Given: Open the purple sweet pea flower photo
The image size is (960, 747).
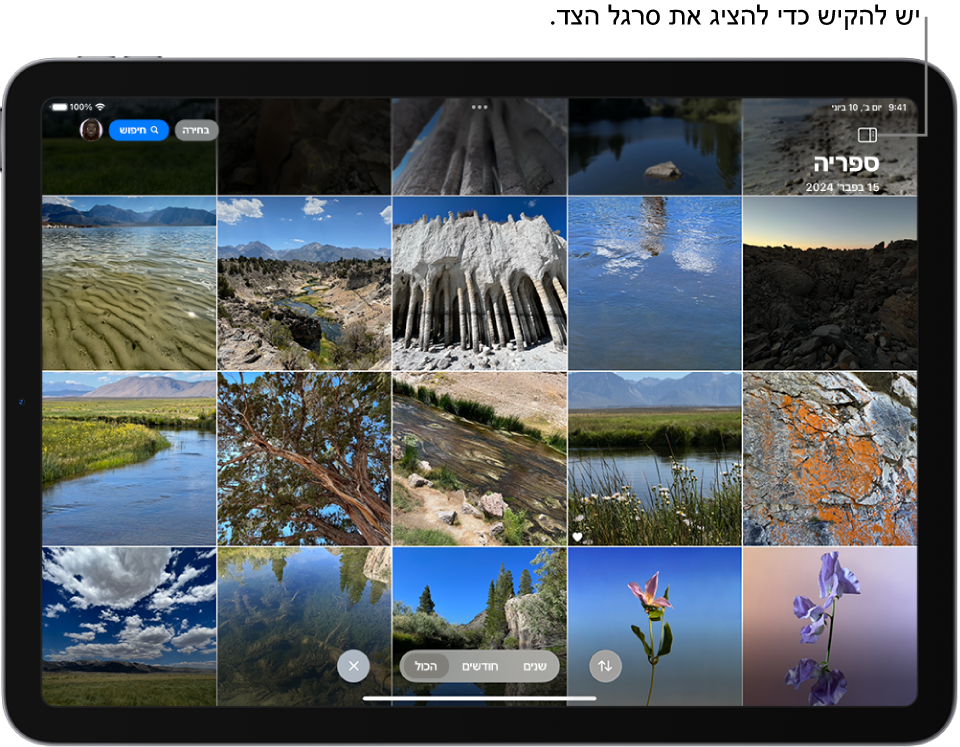Looking at the screenshot, I should point(830,626).
